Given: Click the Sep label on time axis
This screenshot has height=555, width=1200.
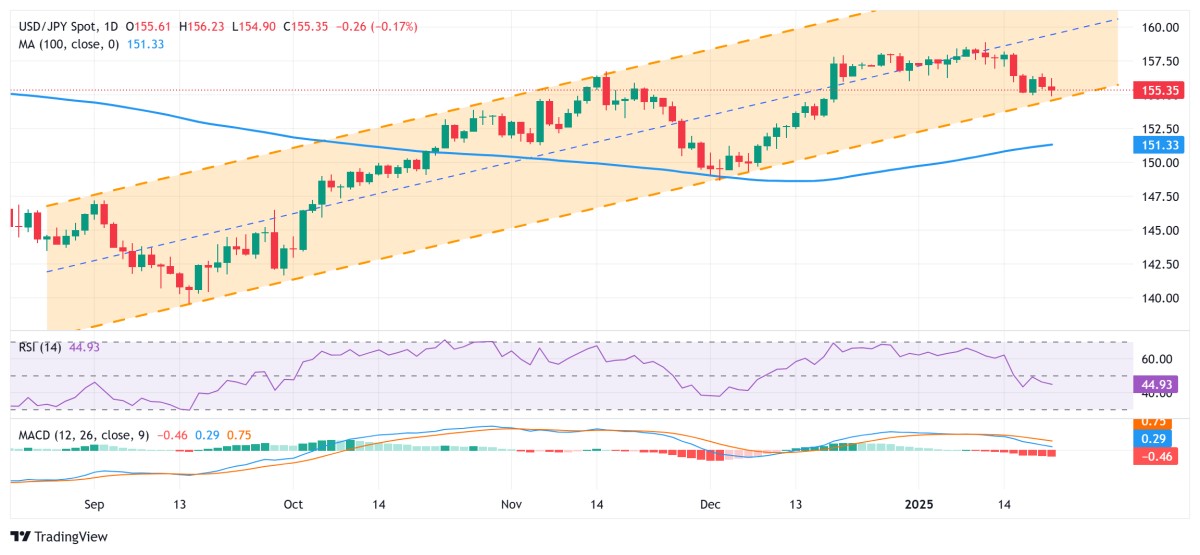Looking at the screenshot, I should click(96, 507).
